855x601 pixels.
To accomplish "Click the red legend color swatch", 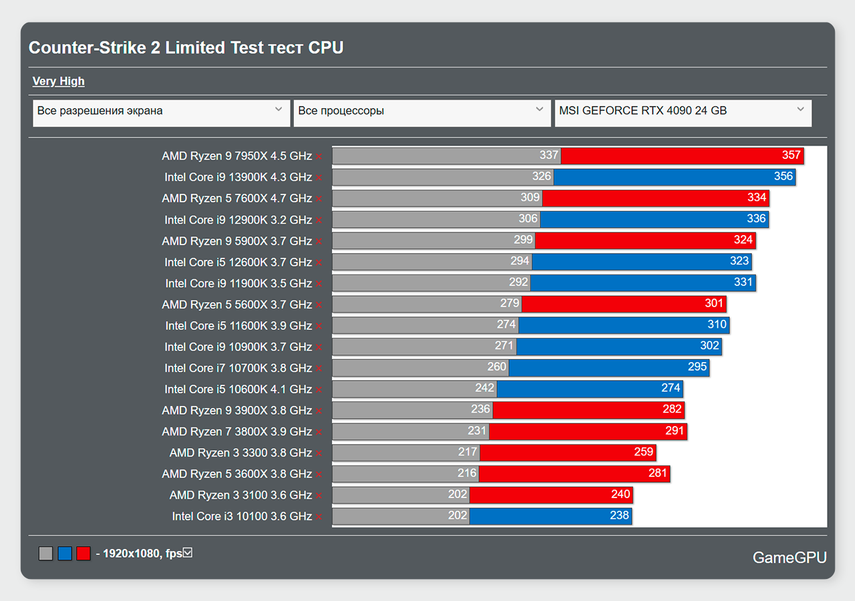I will tap(83, 553).
